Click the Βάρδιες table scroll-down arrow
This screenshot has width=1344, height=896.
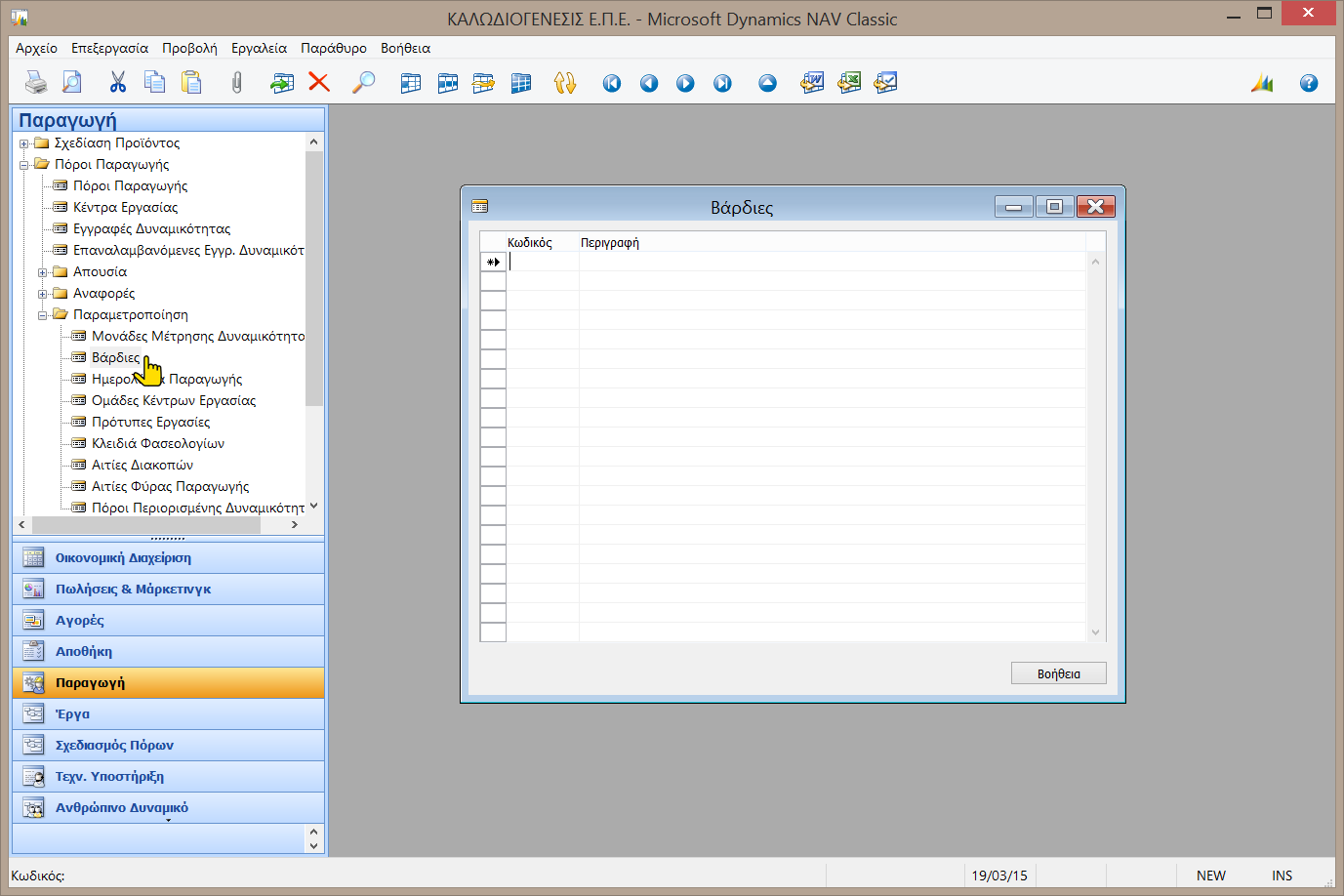point(1095,632)
